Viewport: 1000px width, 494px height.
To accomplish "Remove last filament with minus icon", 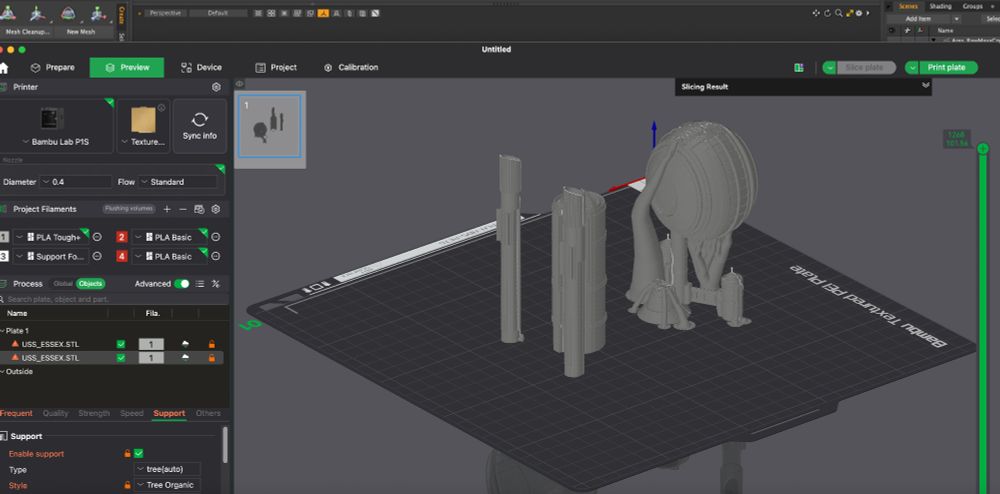I will tap(182, 209).
